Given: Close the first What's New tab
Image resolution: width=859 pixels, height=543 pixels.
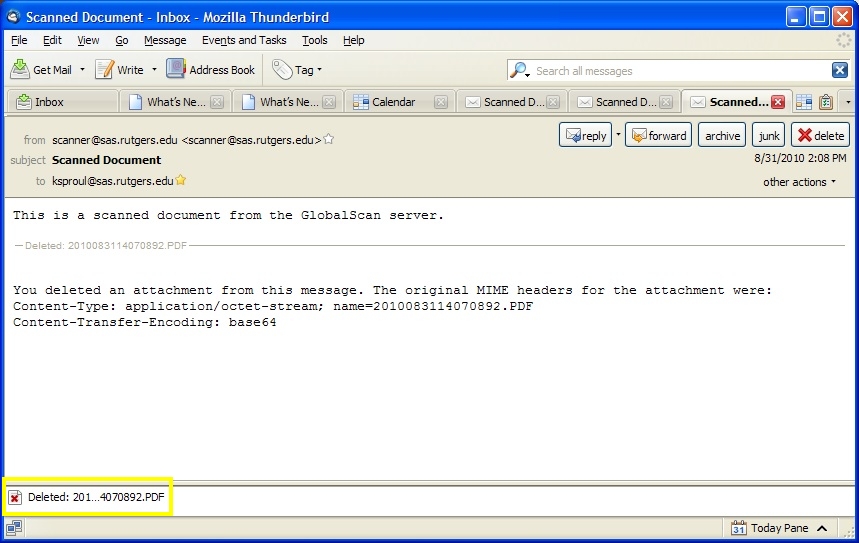Looking at the screenshot, I should 217,102.
